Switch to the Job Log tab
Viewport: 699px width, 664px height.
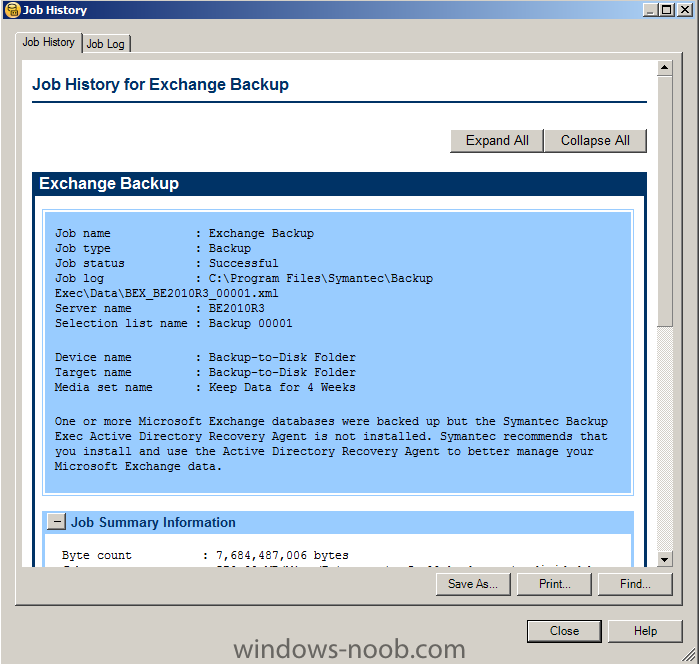tap(106, 44)
